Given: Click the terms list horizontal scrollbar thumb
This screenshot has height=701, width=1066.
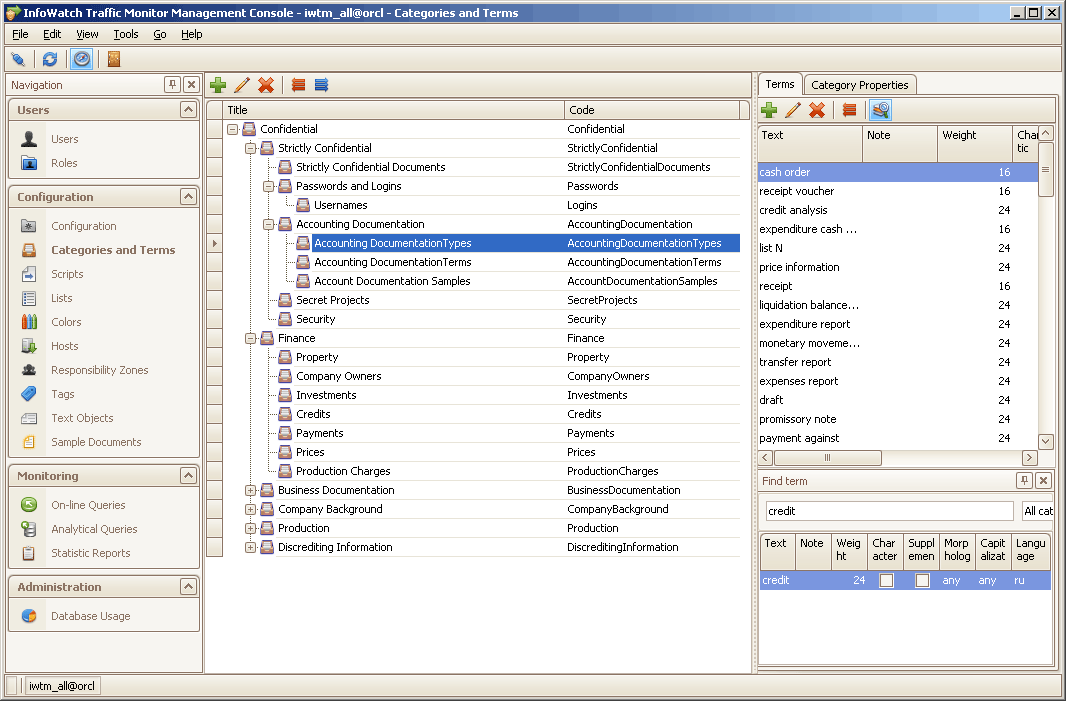Looking at the screenshot, I should point(827,458).
